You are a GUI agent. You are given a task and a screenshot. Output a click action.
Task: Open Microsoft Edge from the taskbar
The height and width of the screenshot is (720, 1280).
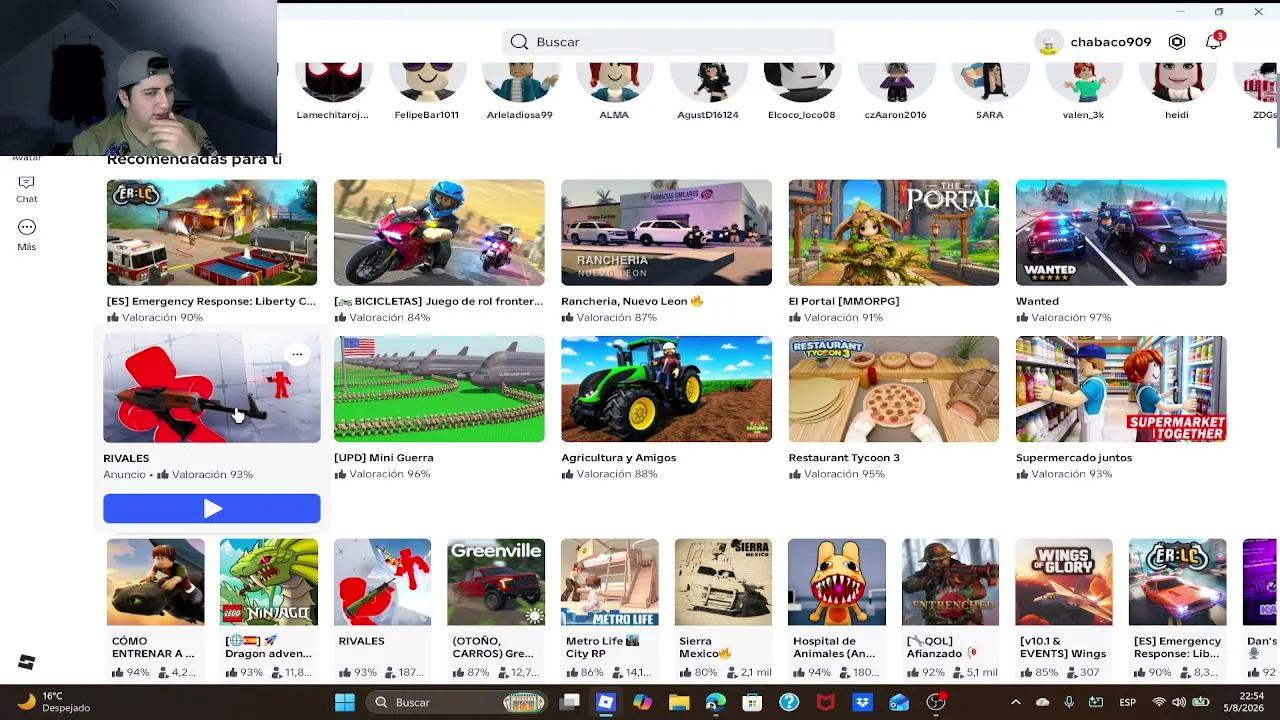[716, 702]
